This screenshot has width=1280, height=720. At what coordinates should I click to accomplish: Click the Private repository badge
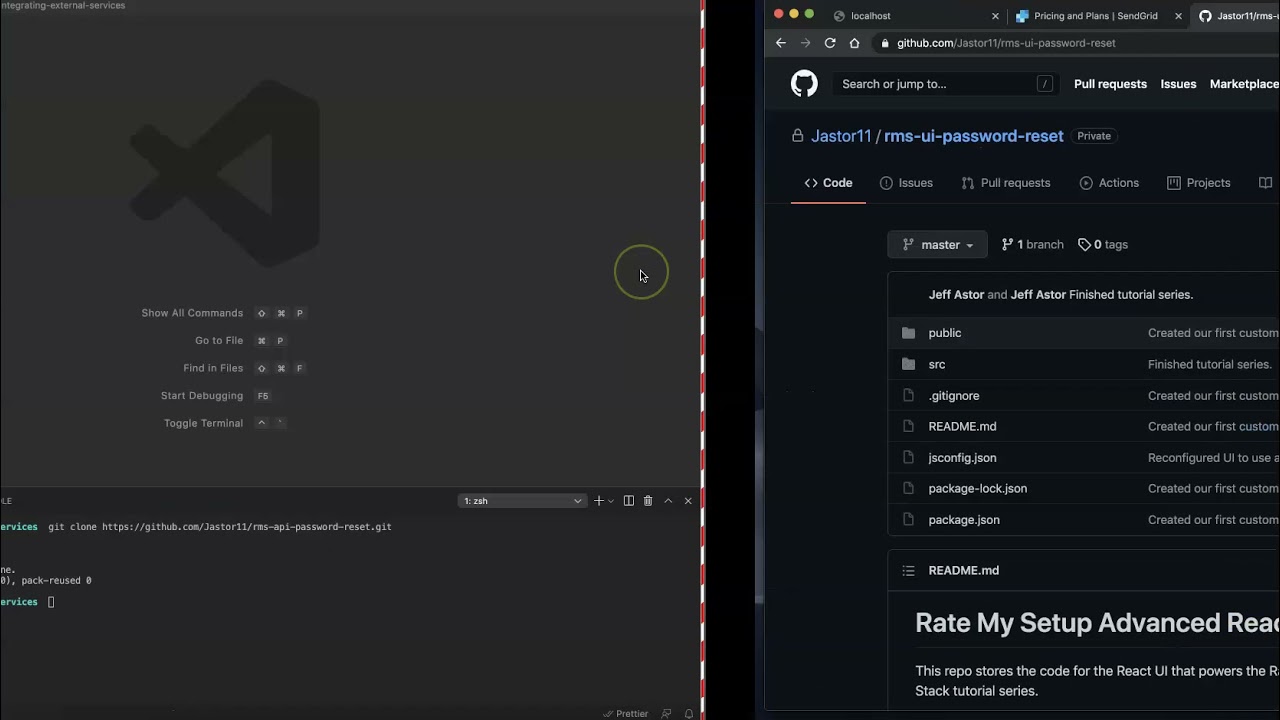pyautogui.click(x=1094, y=136)
